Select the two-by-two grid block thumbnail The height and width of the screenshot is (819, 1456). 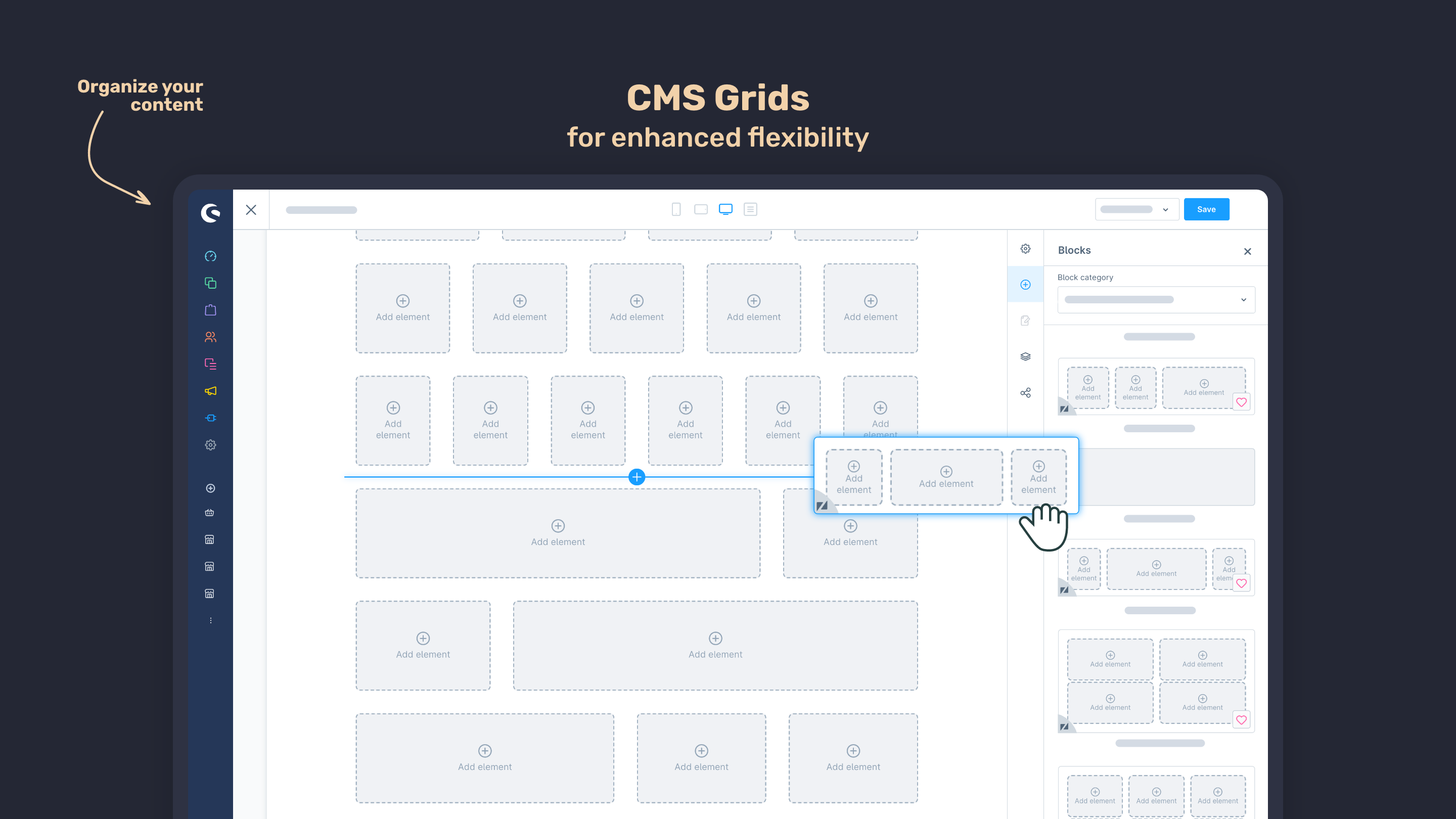click(1156, 680)
